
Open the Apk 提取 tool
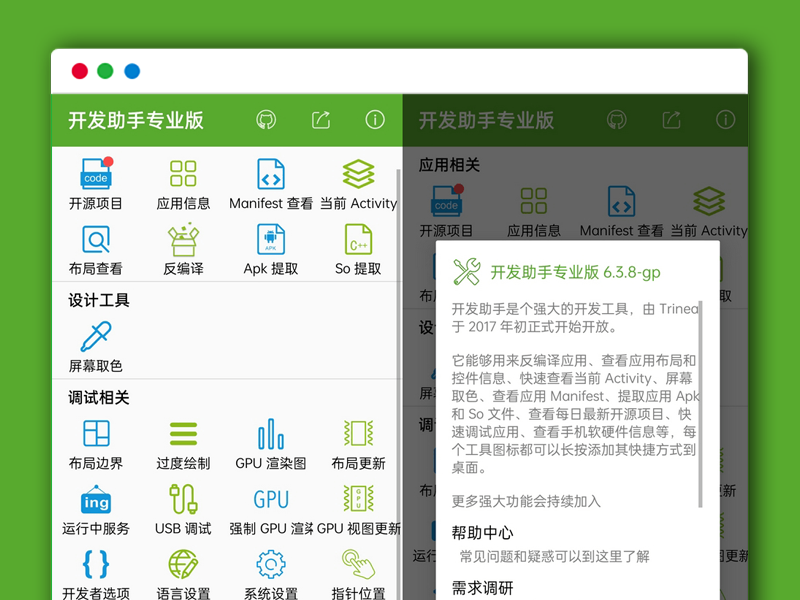tap(271, 250)
